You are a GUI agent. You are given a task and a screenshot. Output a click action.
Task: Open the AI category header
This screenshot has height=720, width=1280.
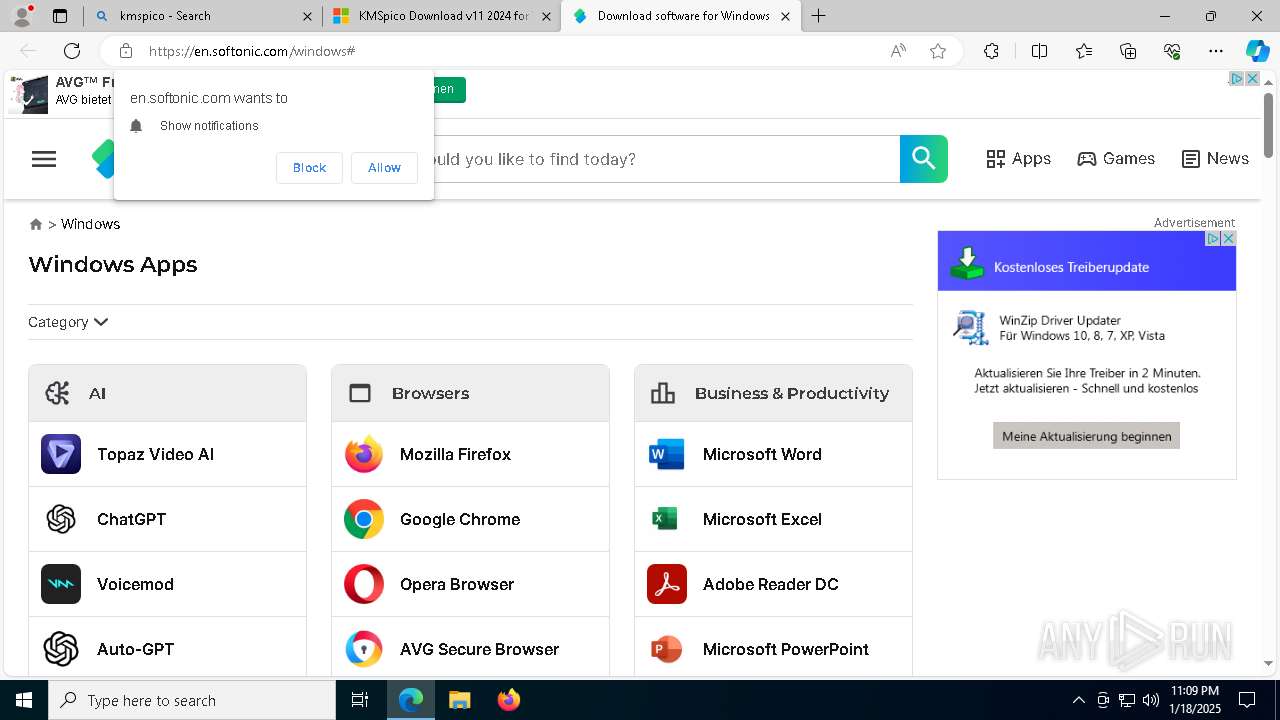(167, 393)
